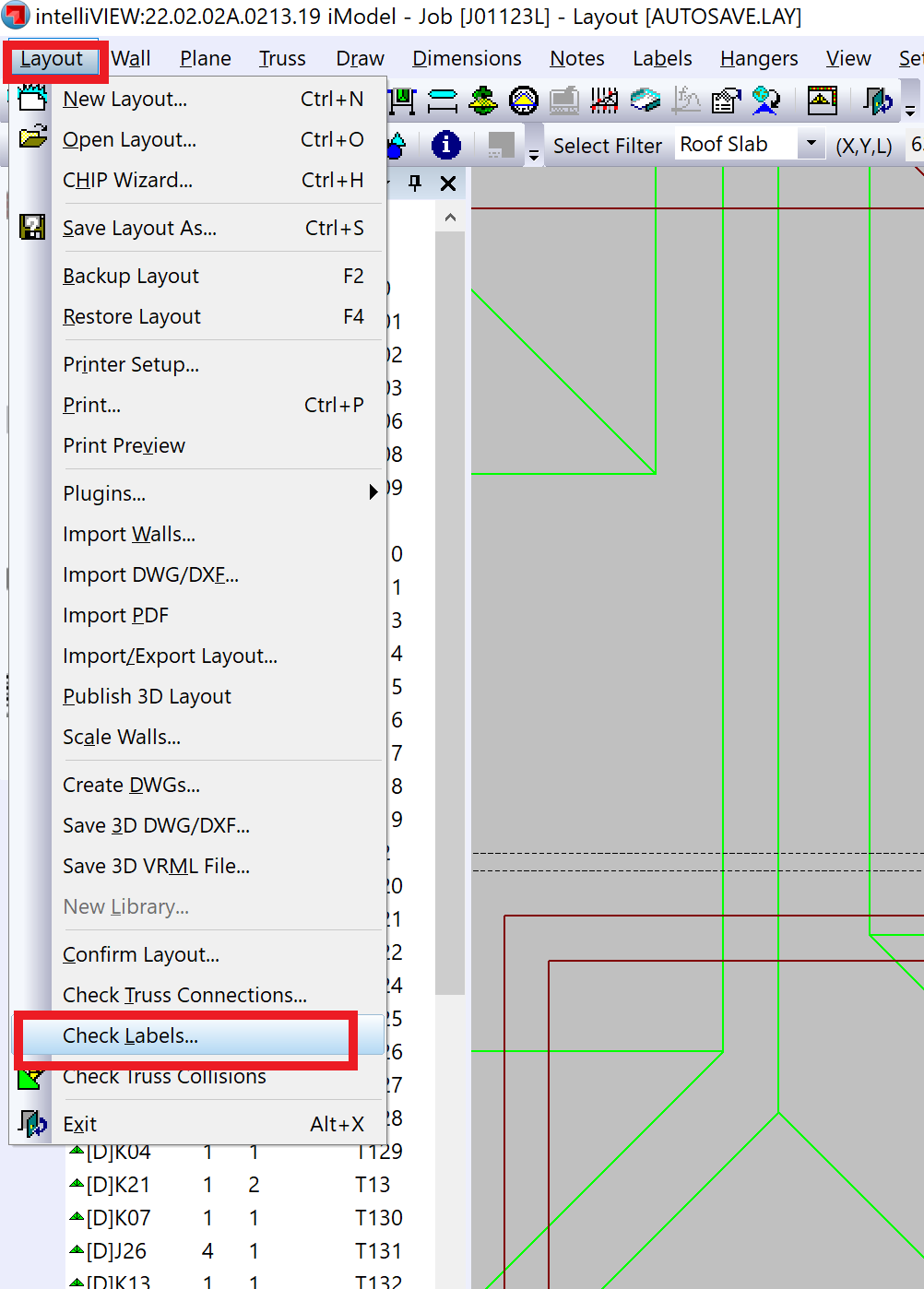
Task: Click the round truss gauge toolbar icon
Action: pyautogui.click(x=523, y=100)
